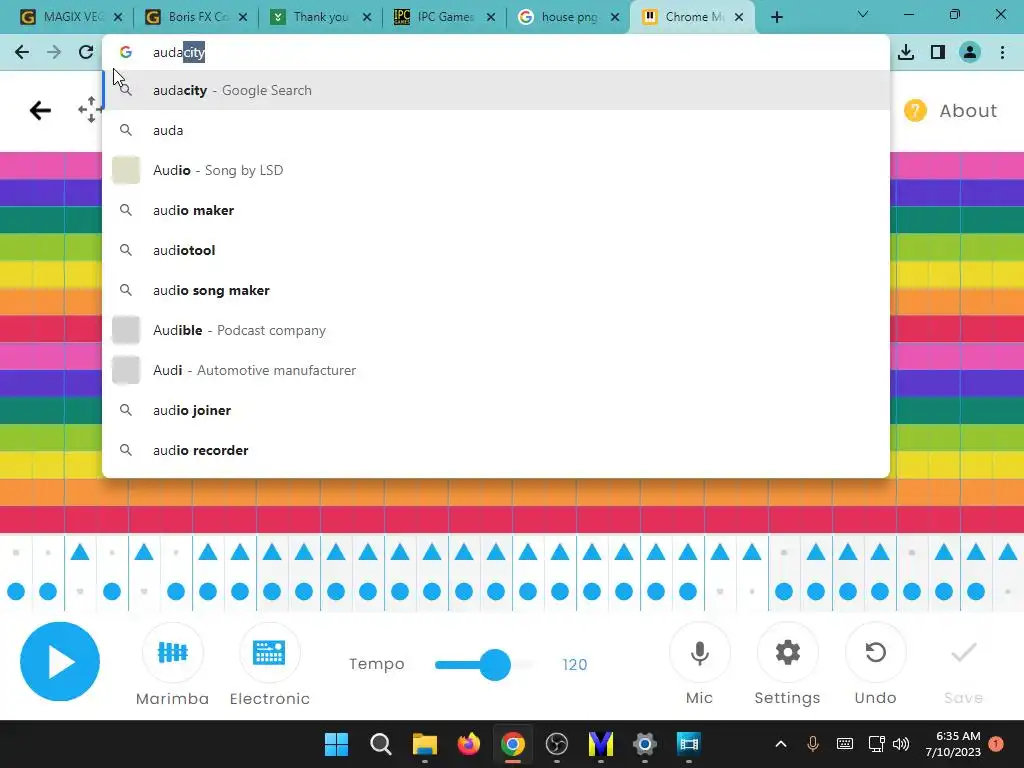The image size is (1024, 768).
Task: Open the clock showing 6:35 AM
Action: 953,744
